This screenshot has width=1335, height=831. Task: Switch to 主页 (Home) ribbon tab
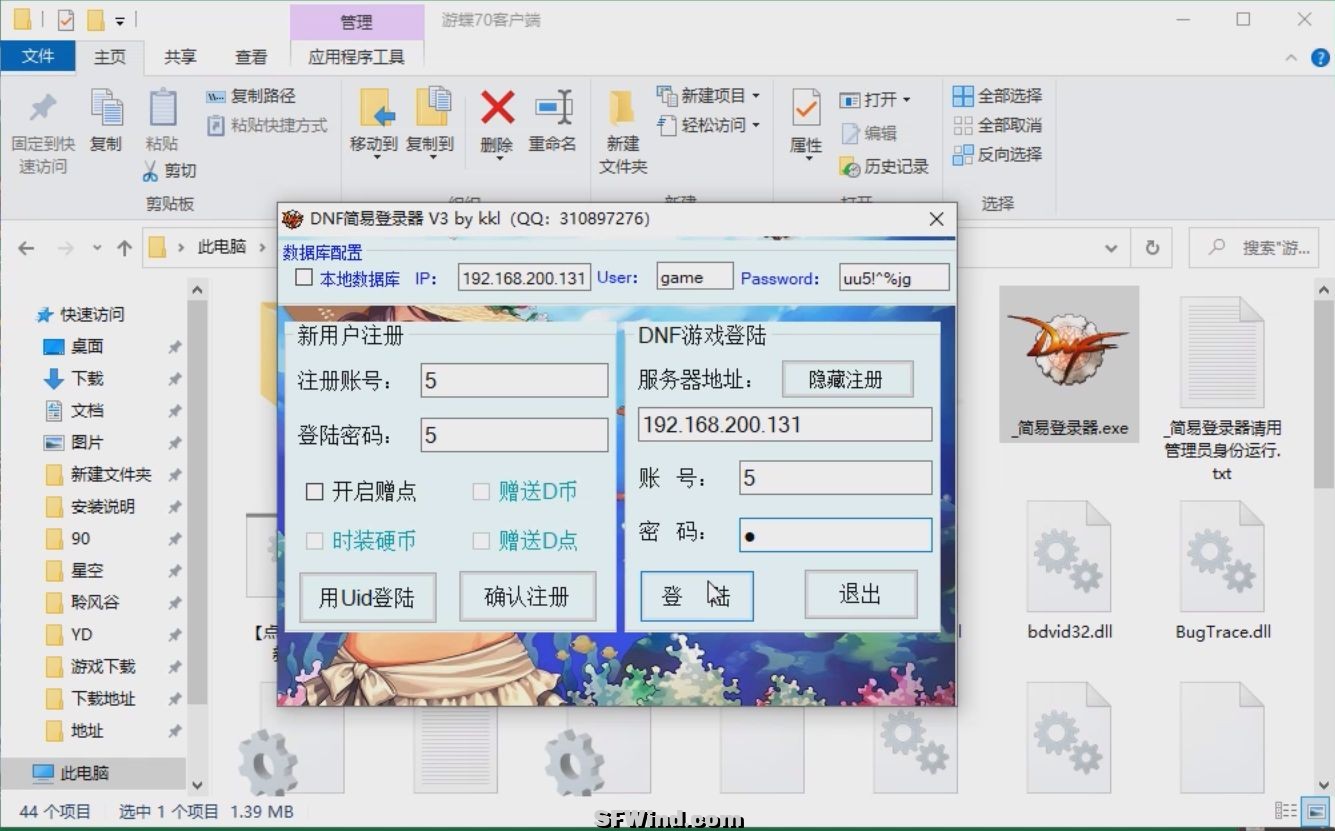click(110, 57)
